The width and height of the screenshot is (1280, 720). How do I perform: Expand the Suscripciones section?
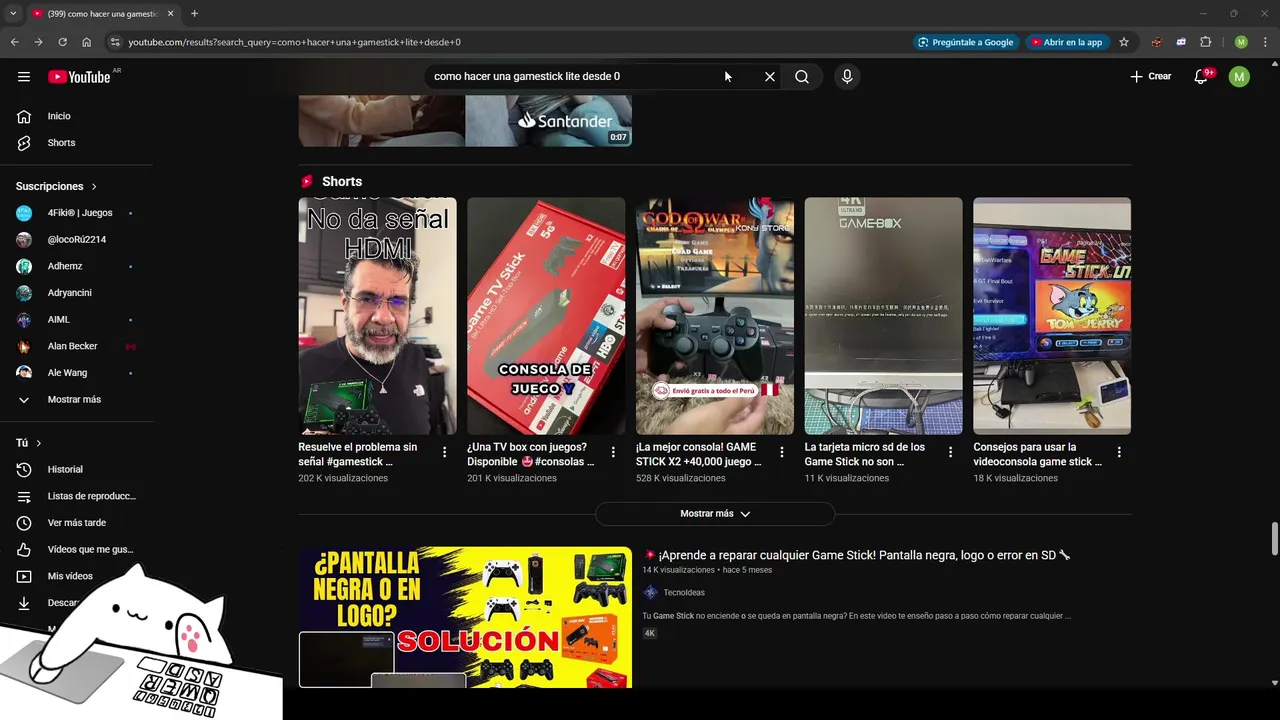pos(57,187)
